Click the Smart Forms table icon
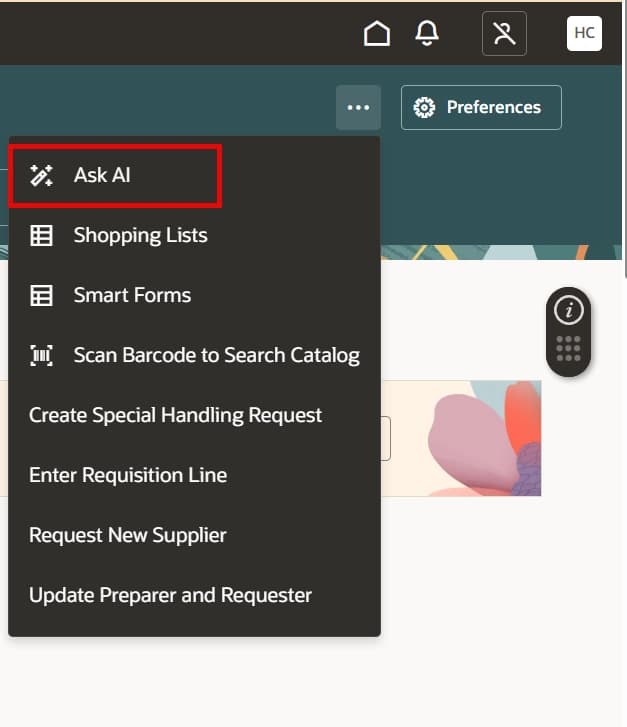Screen dimensions: 627x727 tap(41, 295)
